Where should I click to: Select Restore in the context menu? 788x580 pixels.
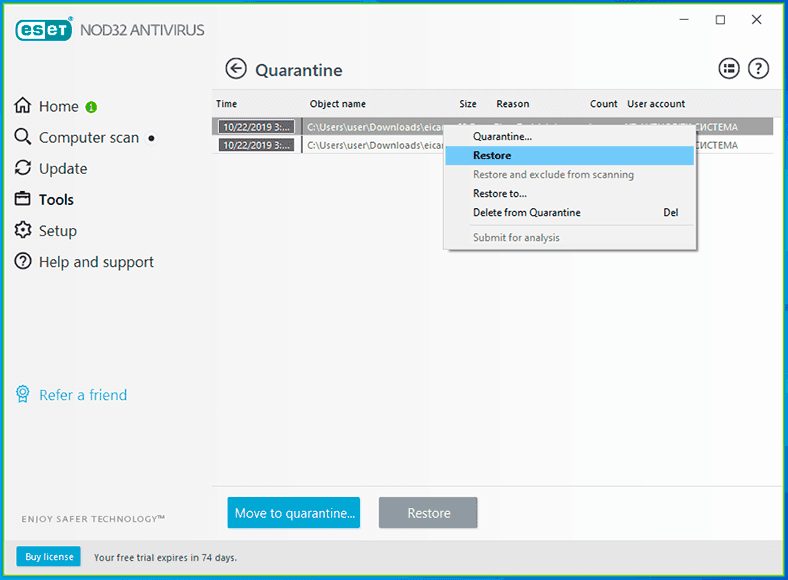pyautogui.click(x=569, y=155)
